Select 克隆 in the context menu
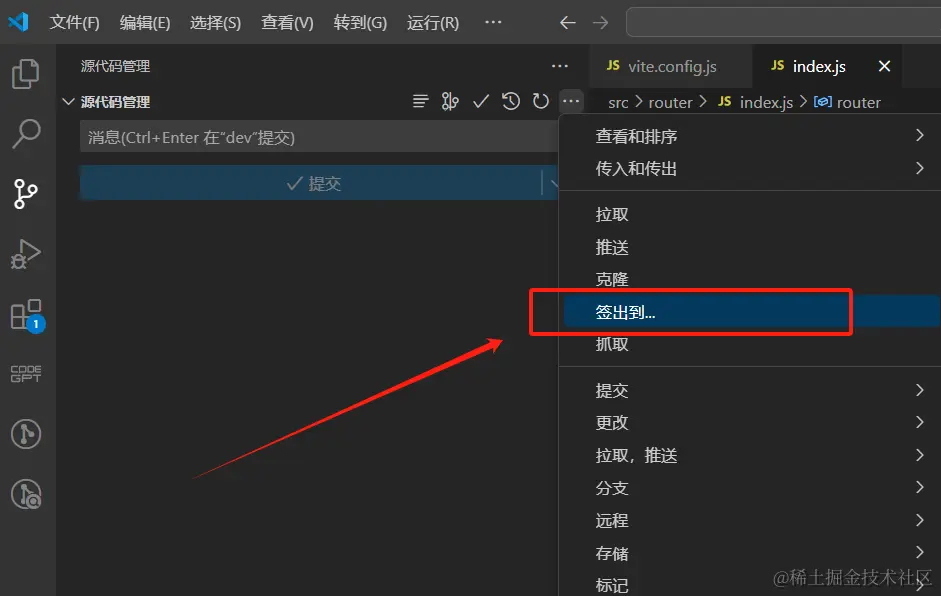The height and width of the screenshot is (596, 941). 750,279
